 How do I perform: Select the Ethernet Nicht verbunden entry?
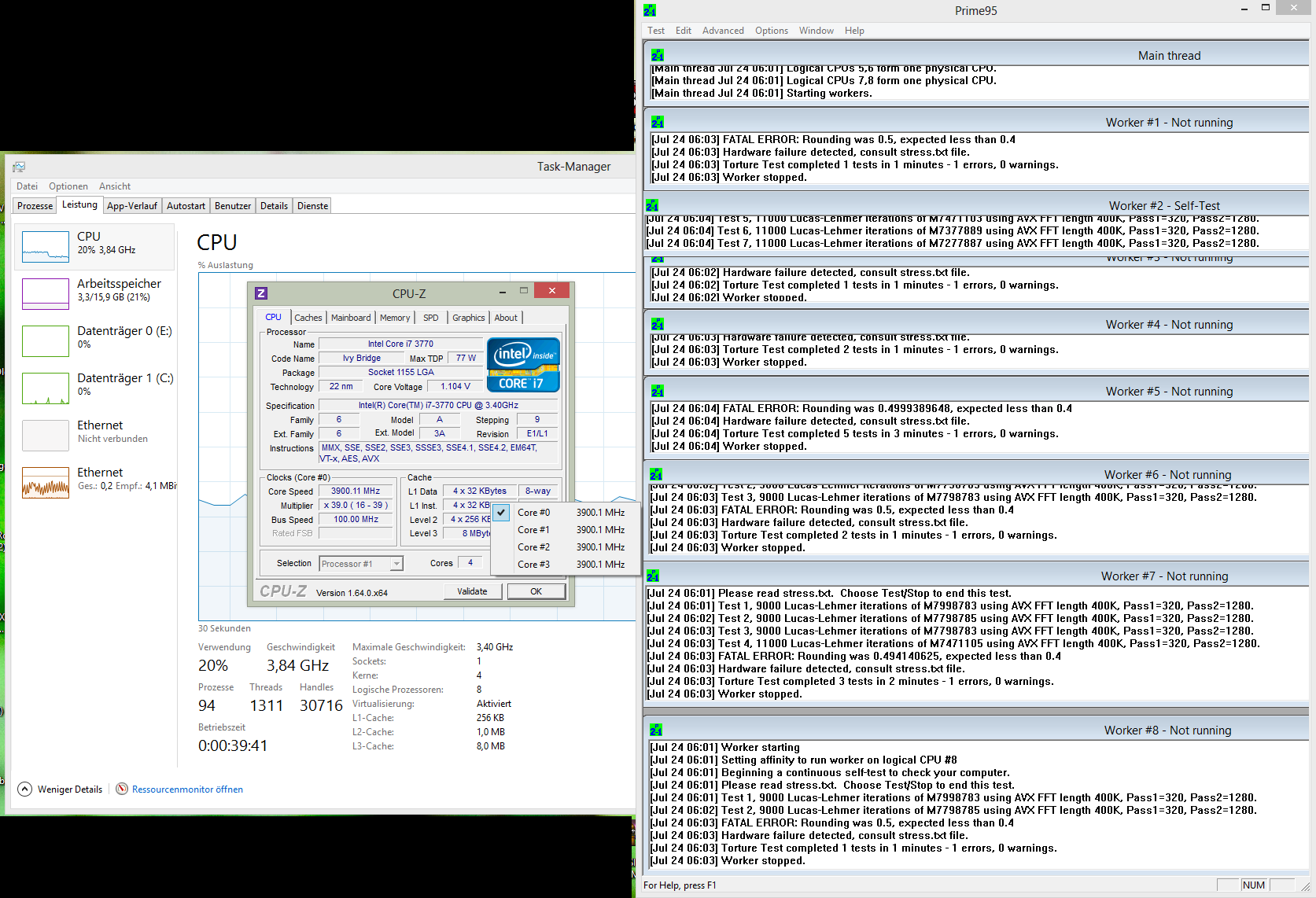pos(94,435)
